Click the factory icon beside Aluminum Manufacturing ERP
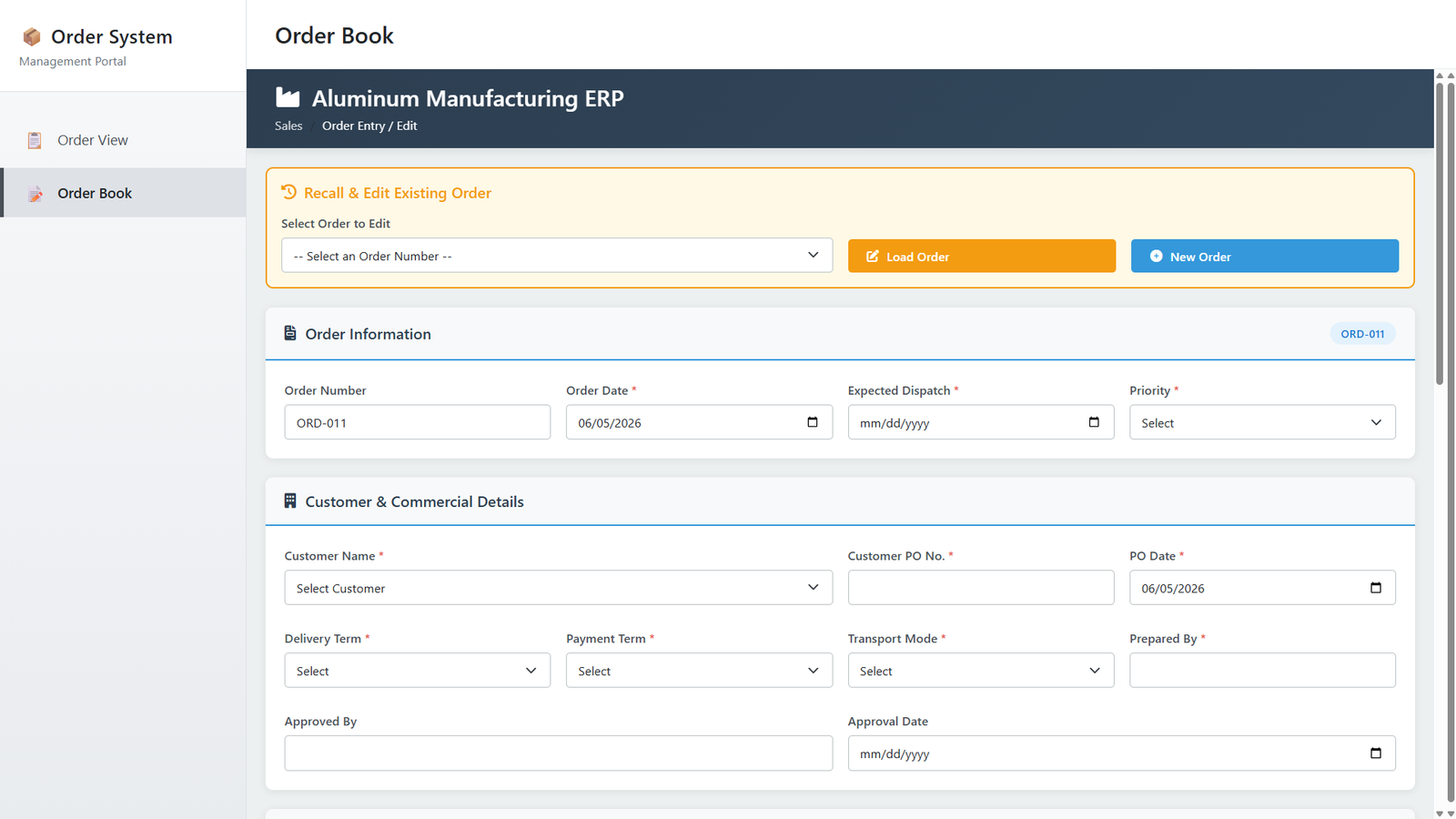This screenshot has height=819, width=1456. click(x=288, y=97)
